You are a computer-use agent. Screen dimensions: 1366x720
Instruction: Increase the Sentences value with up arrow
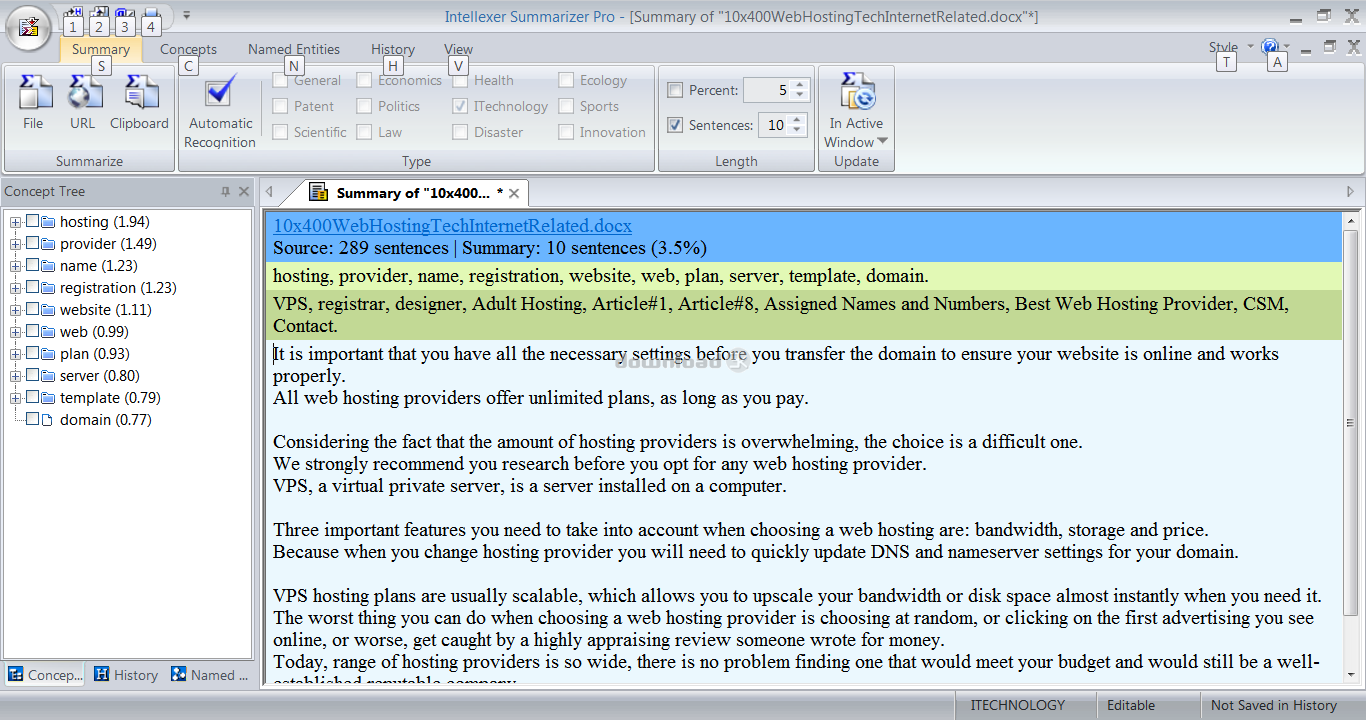tap(797, 120)
